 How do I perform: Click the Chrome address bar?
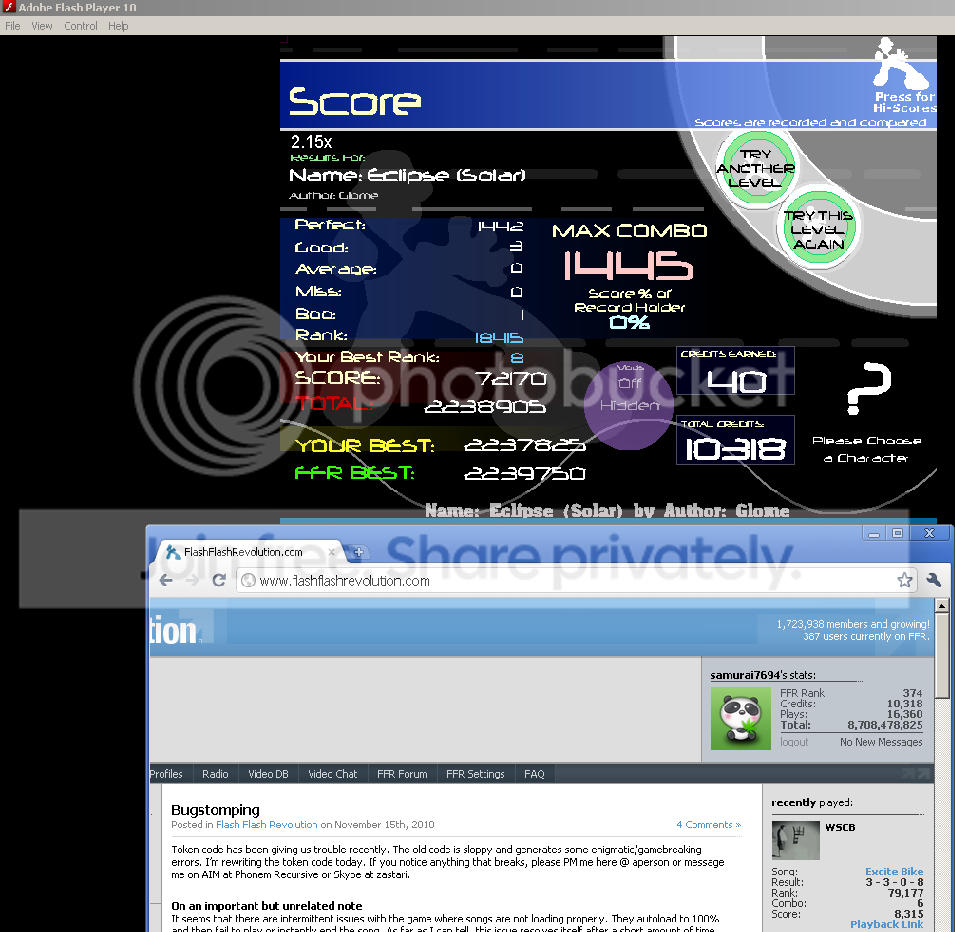click(560, 580)
